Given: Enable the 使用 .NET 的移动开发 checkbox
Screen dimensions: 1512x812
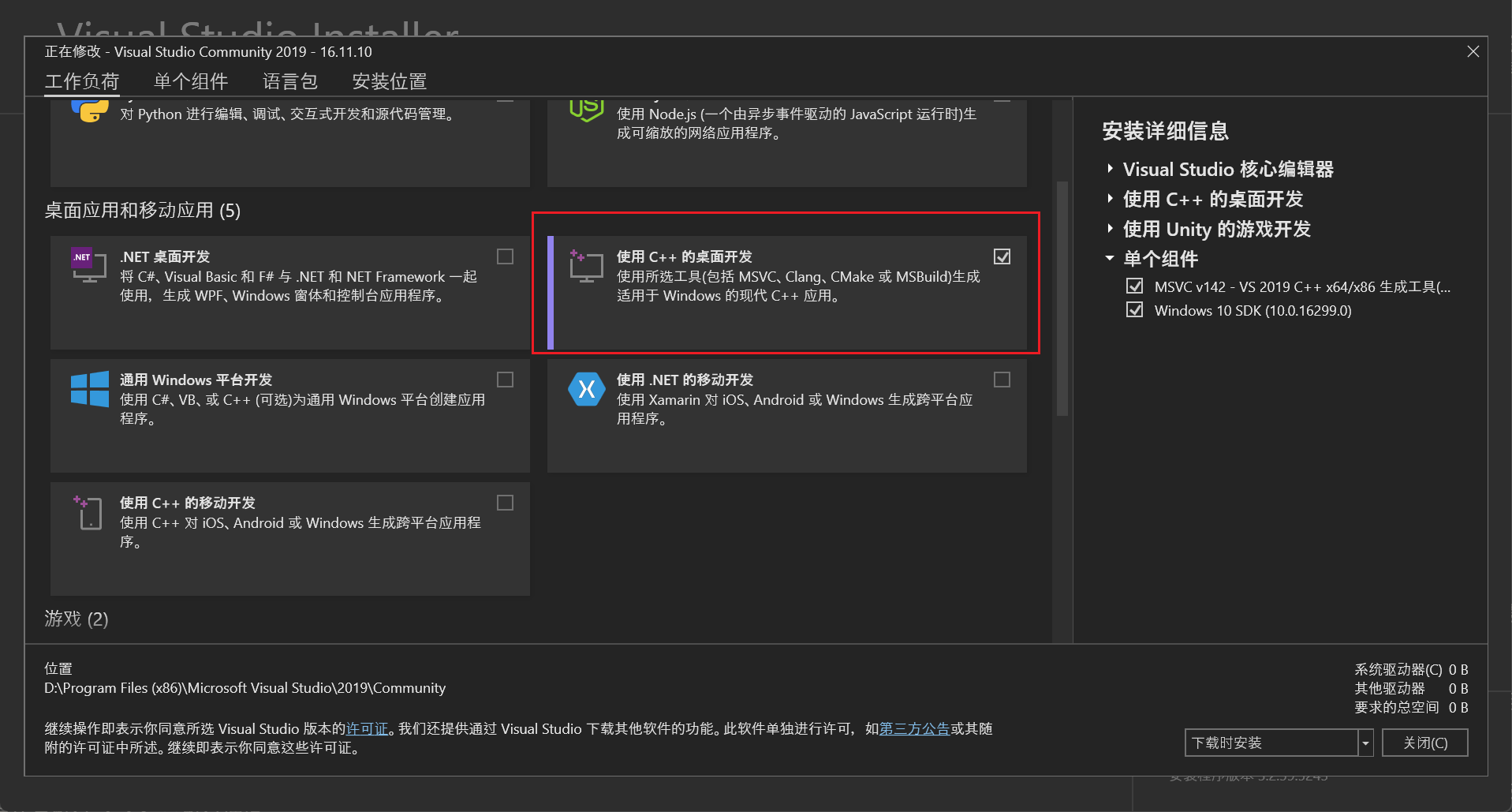Looking at the screenshot, I should [1002, 380].
